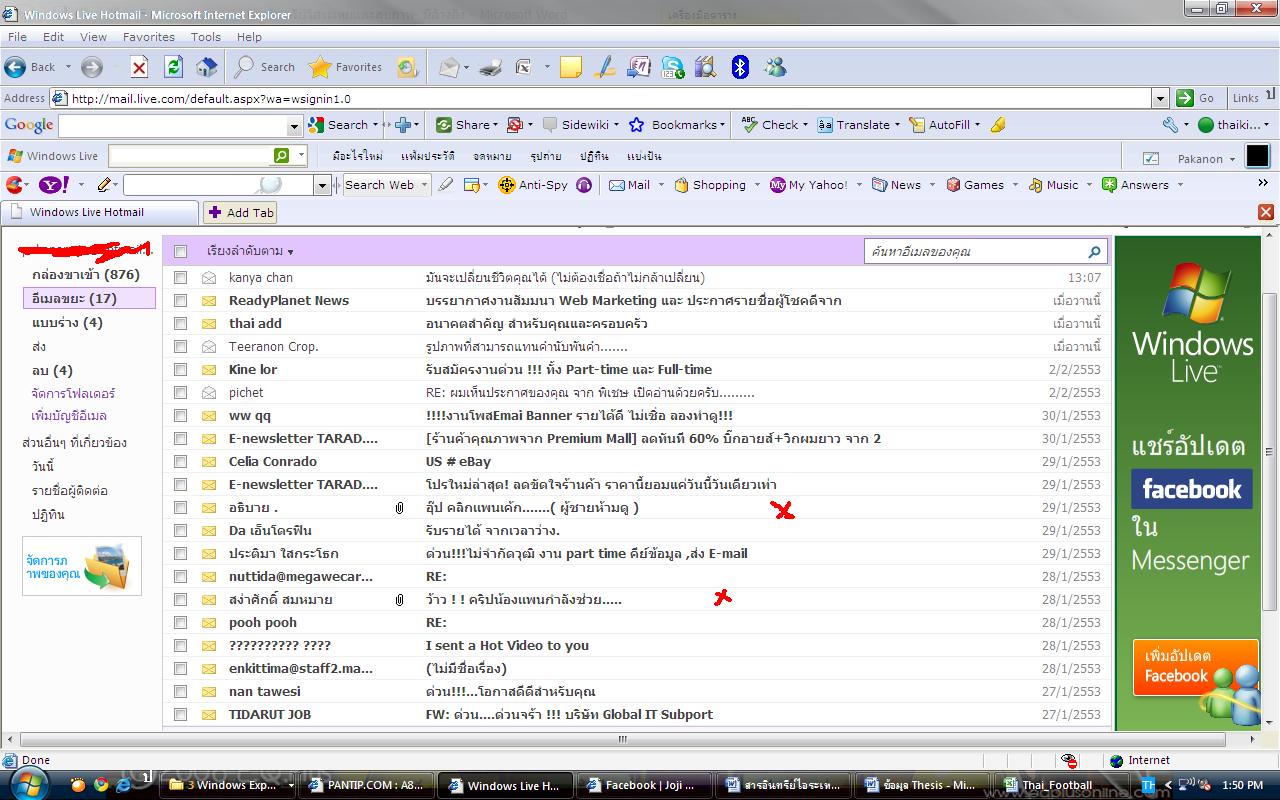Click the Mail envelope toolbar icon

pyautogui.click(x=449, y=67)
